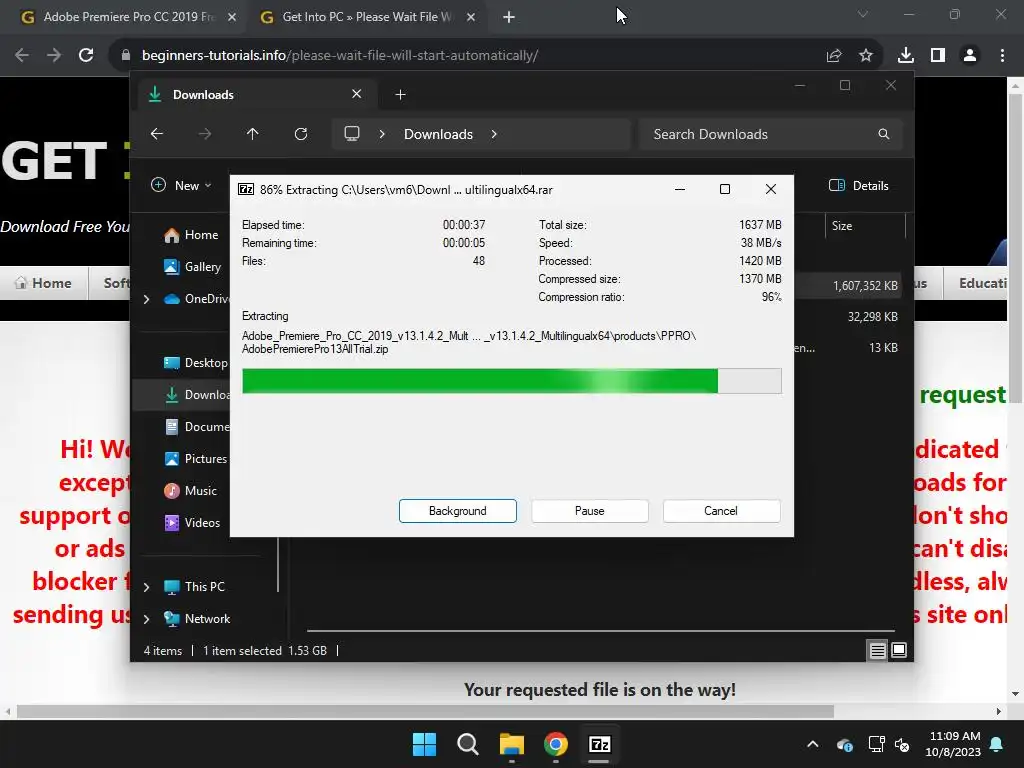Close the Adobe Premiere Pro Chrome tab
Viewport: 1024px width, 768px height.
click(x=232, y=17)
